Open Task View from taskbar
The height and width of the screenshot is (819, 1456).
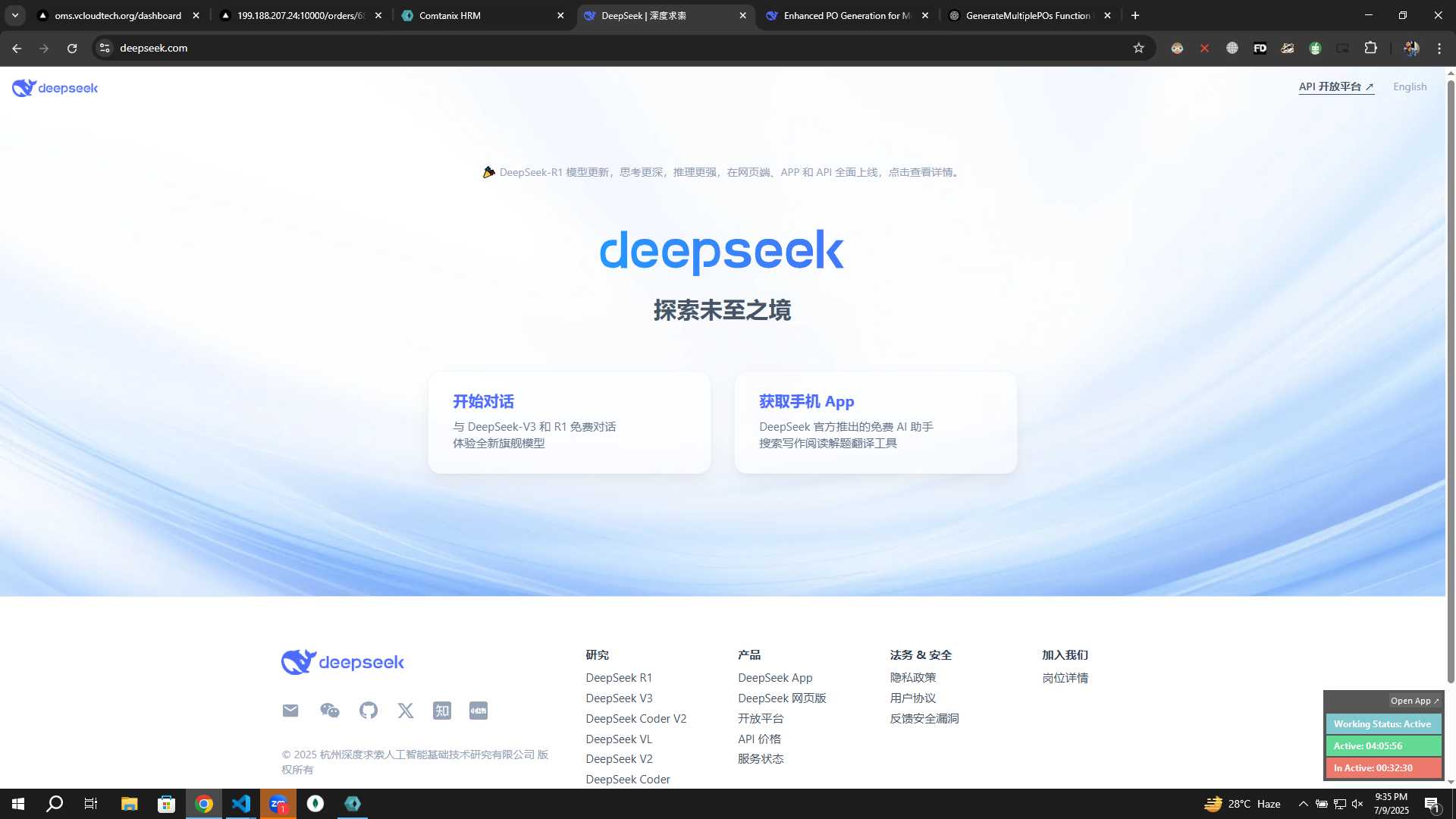[x=91, y=804]
